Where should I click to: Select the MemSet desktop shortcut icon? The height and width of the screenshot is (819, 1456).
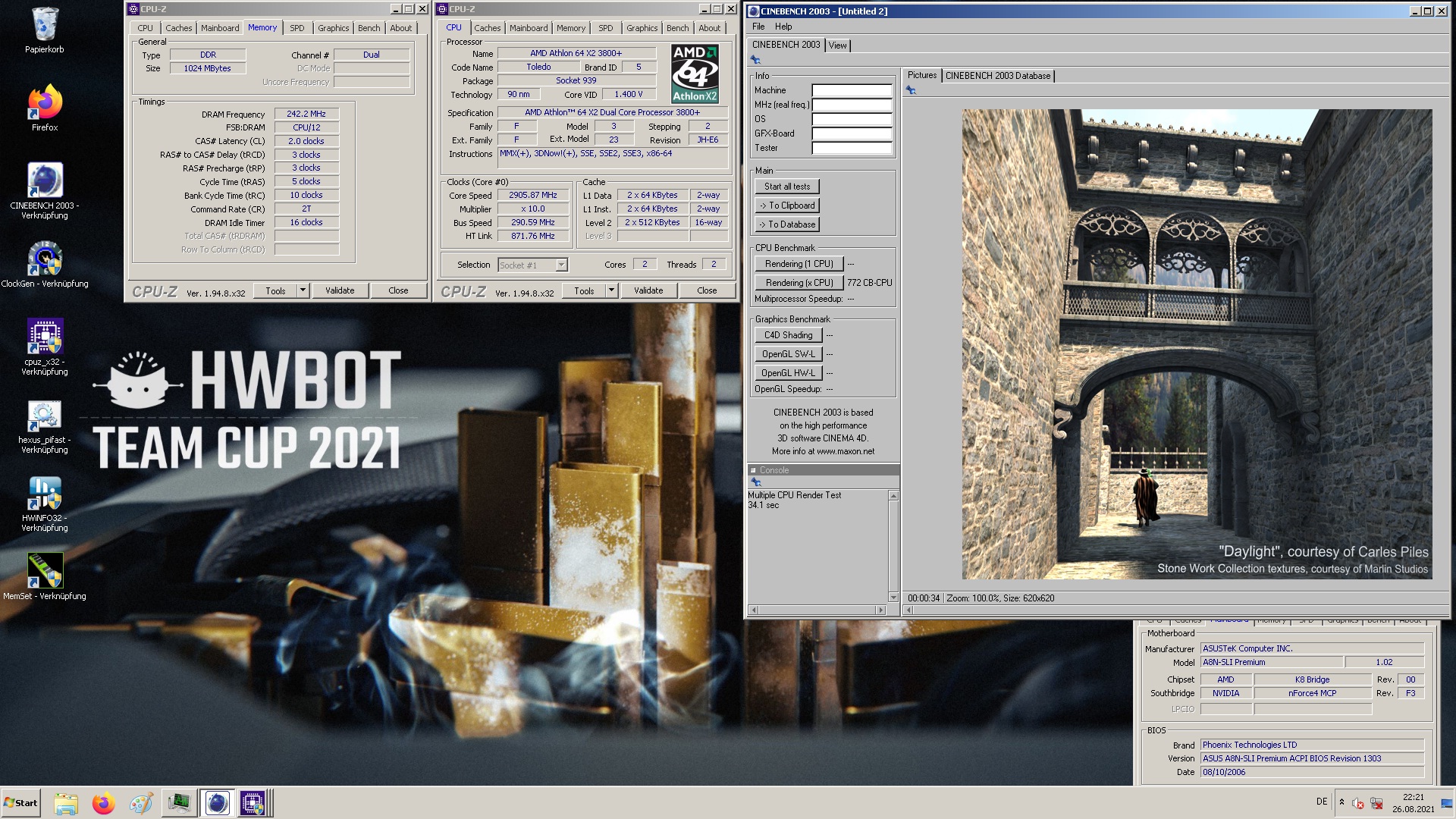point(45,571)
